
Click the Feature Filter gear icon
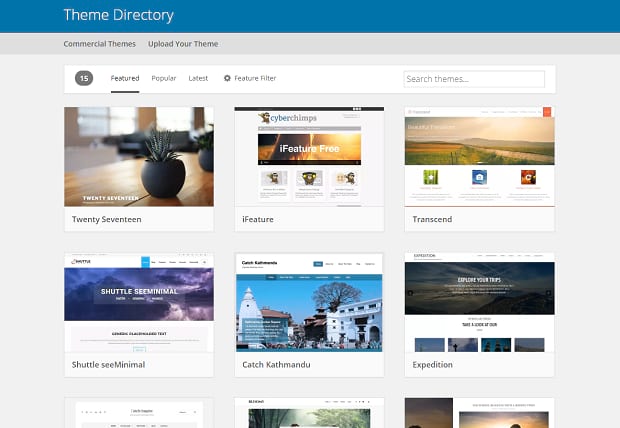pos(227,78)
